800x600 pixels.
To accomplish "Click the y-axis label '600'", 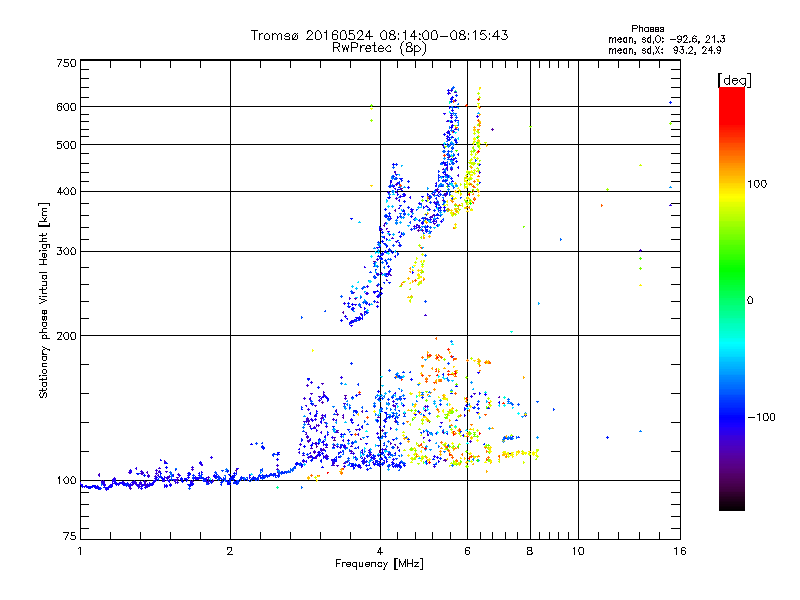I will click(66, 107).
